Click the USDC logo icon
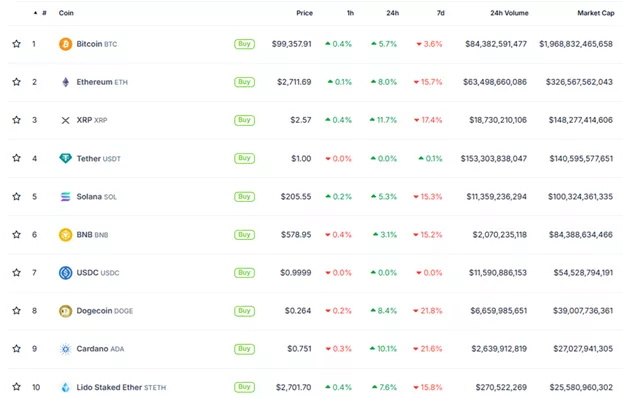This screenshot has width=623, height=398. [66, 273]
